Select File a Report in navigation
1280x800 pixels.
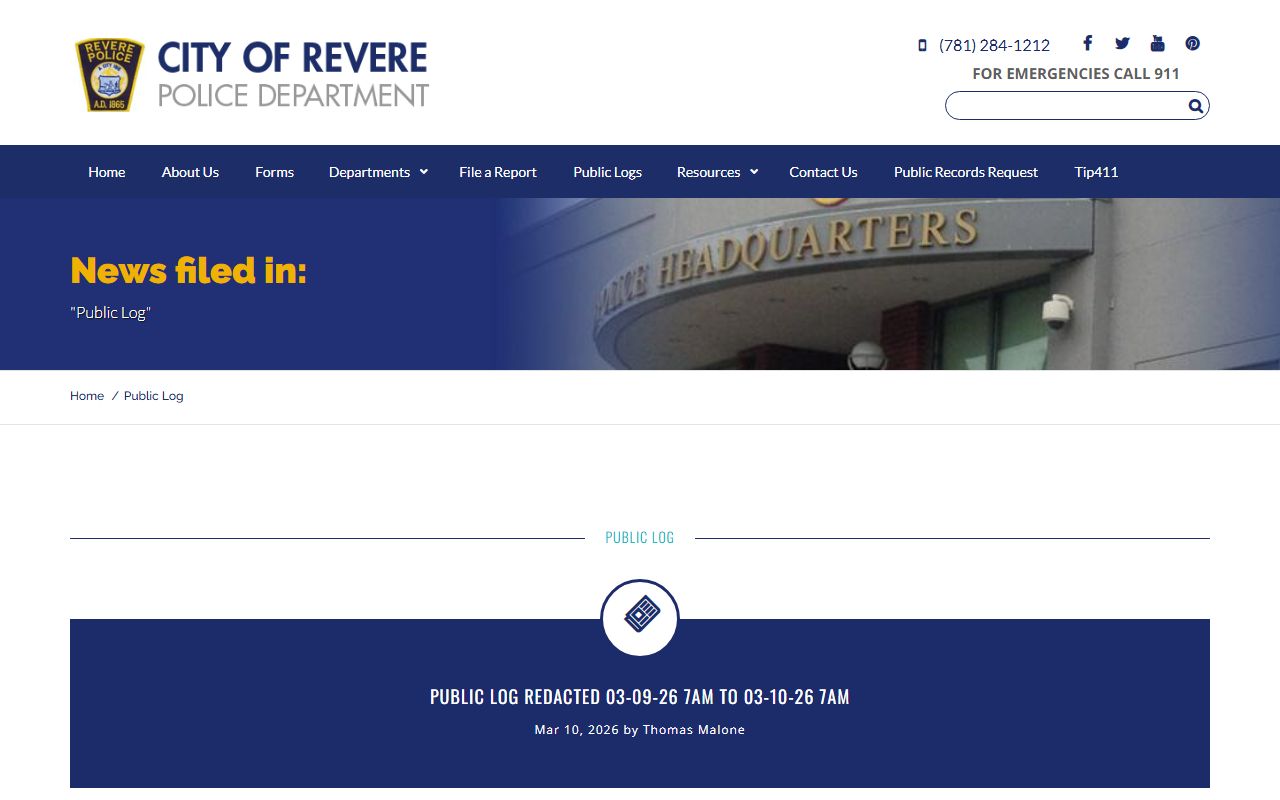coord(498,172)
